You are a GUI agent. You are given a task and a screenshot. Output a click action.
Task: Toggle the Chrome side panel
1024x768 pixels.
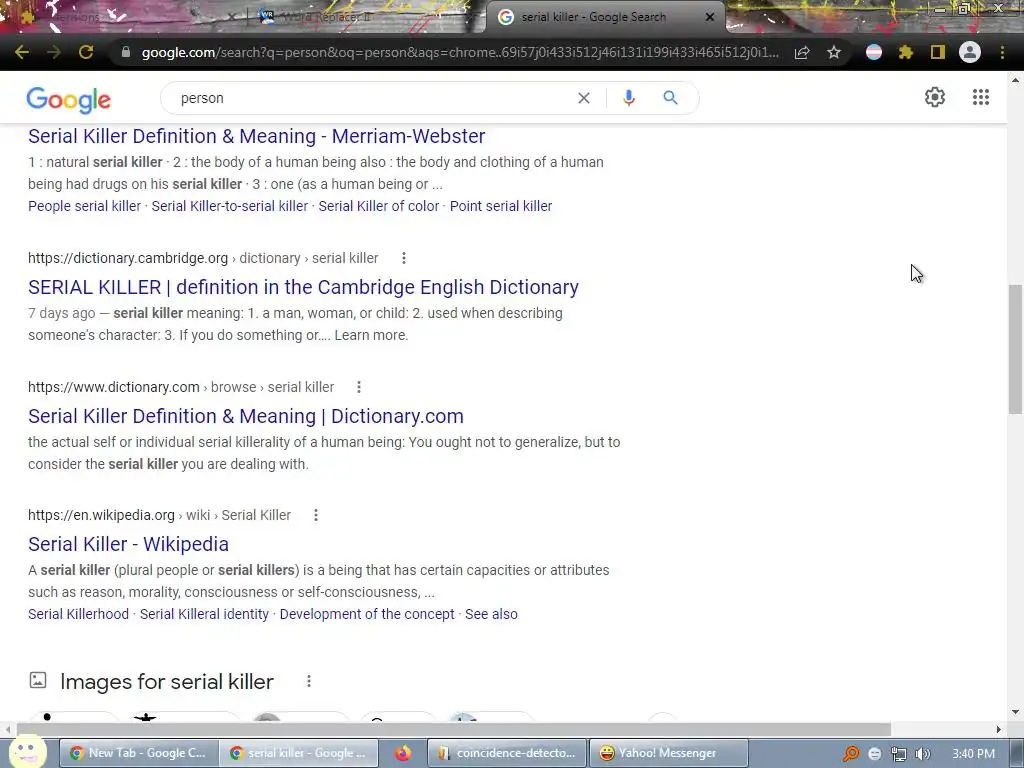pyautogui.click(x=938, y=52)
